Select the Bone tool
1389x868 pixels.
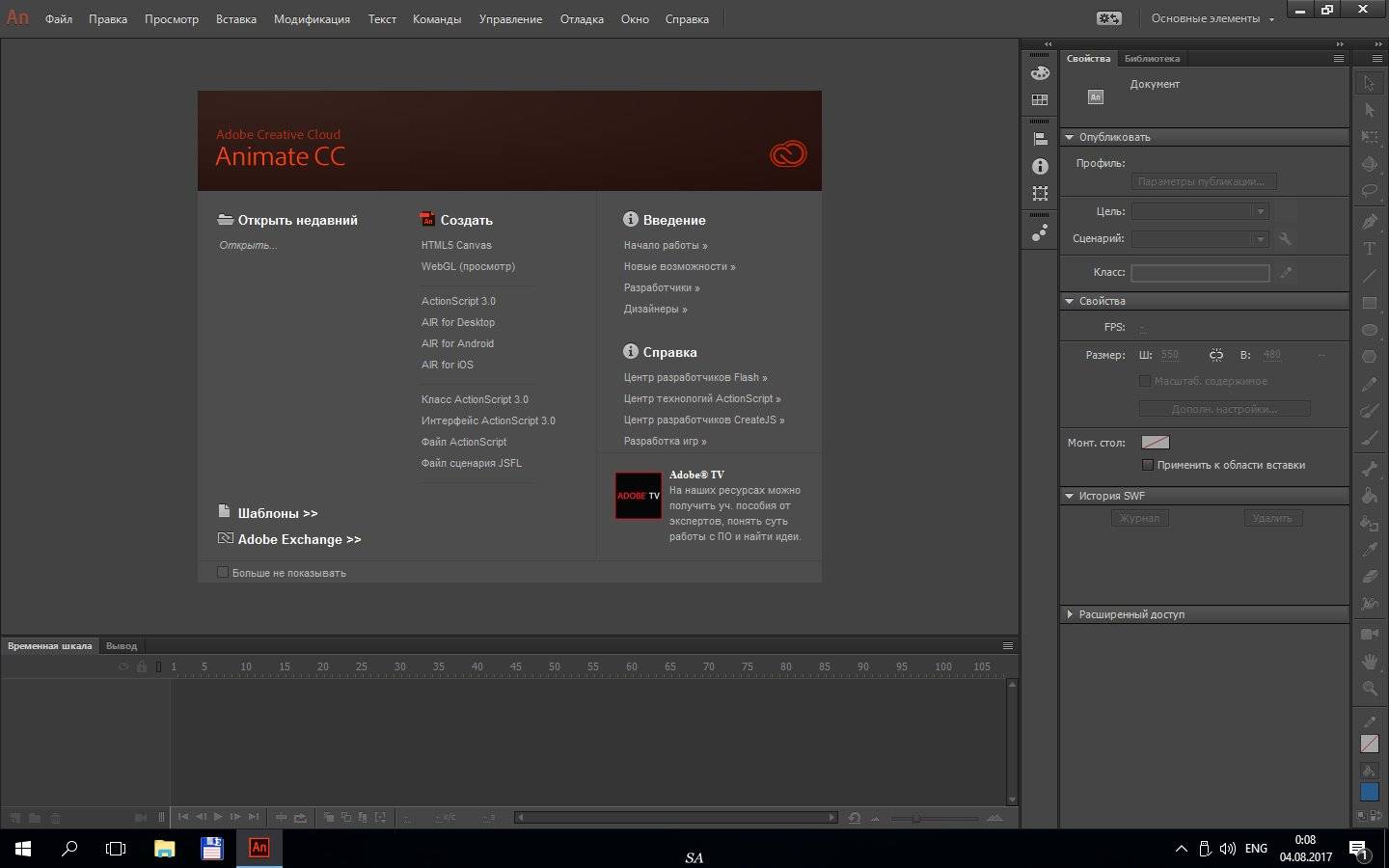[1369, 469]
